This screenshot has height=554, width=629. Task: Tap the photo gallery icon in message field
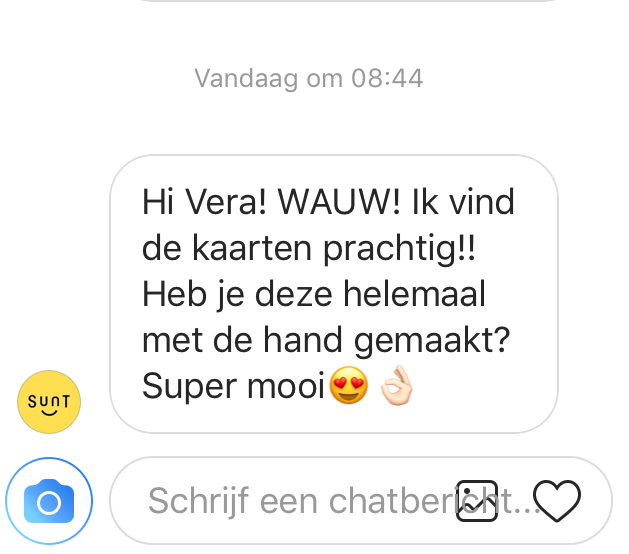pyautogui.click(x=477, y=501)
